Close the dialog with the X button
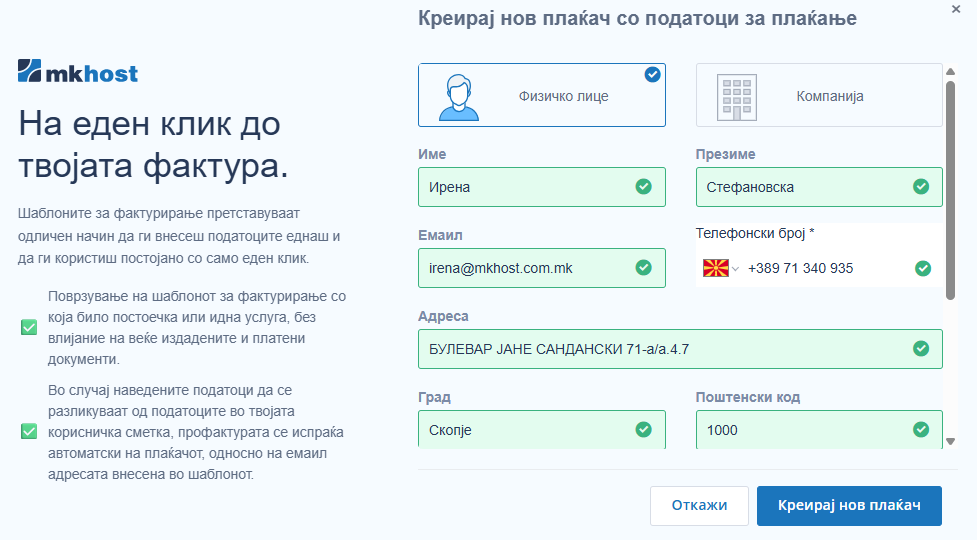This screenshot has height=540, width=977. tap(957, 8)
